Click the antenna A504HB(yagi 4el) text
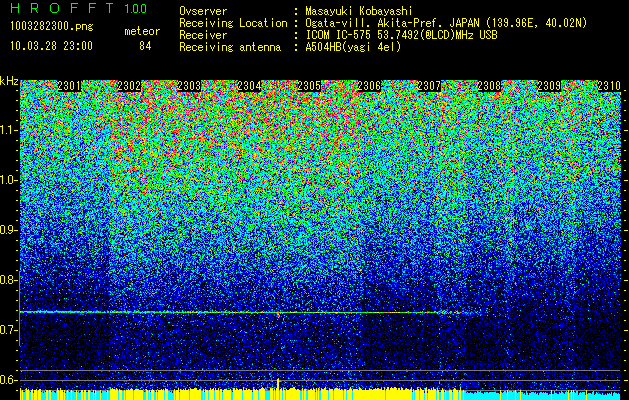This screenshot has width=629, height=400. [x=353, y=47]
